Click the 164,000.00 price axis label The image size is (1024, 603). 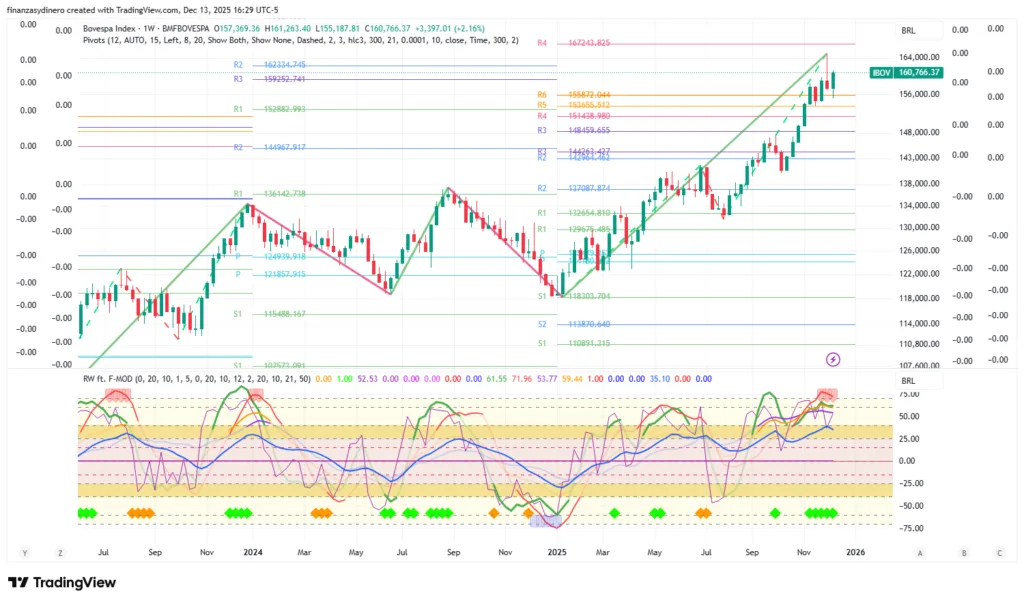pyautogui.click(x=919, y=58)
